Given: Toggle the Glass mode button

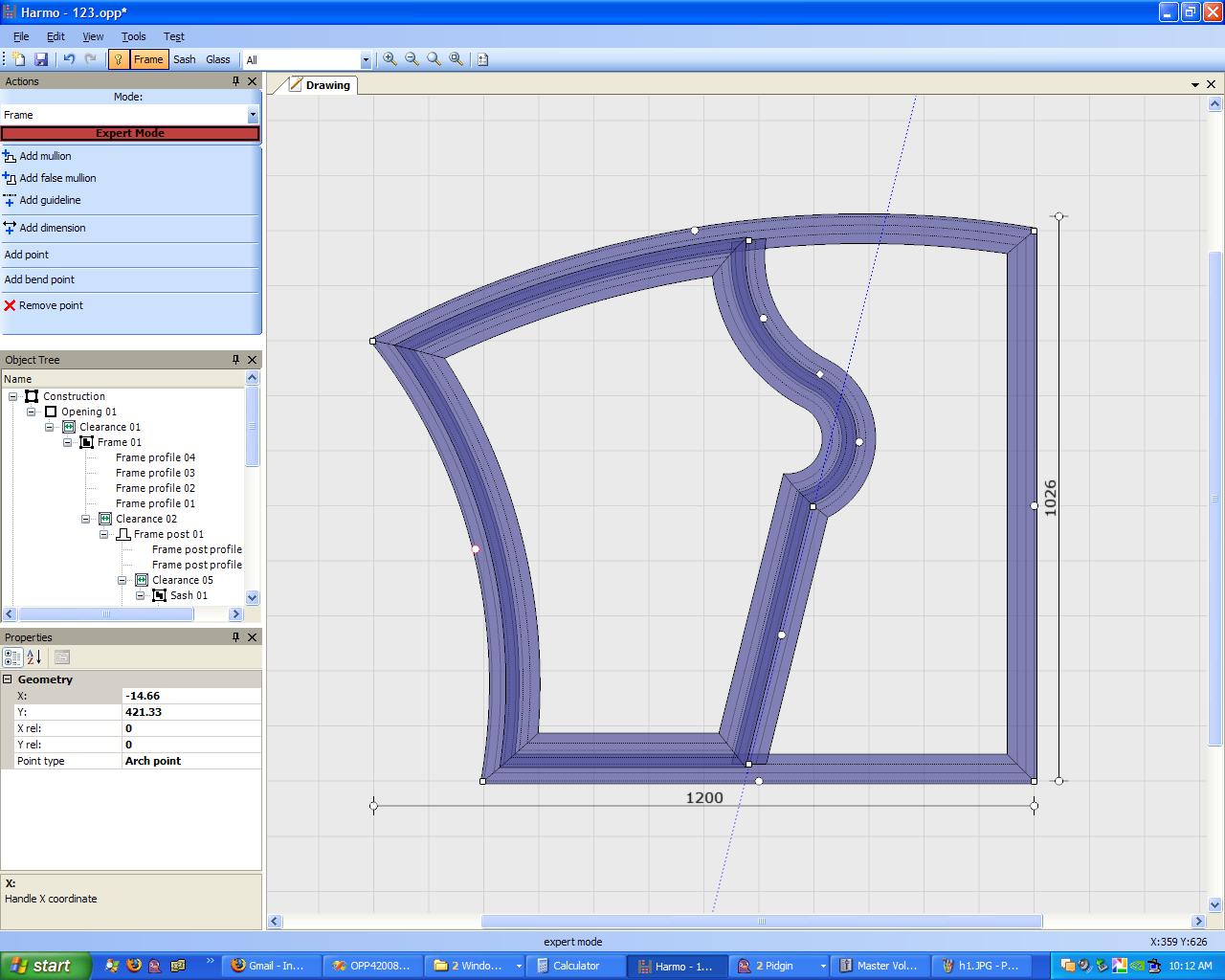Looking at the screenshot, I should coord(217,59).
